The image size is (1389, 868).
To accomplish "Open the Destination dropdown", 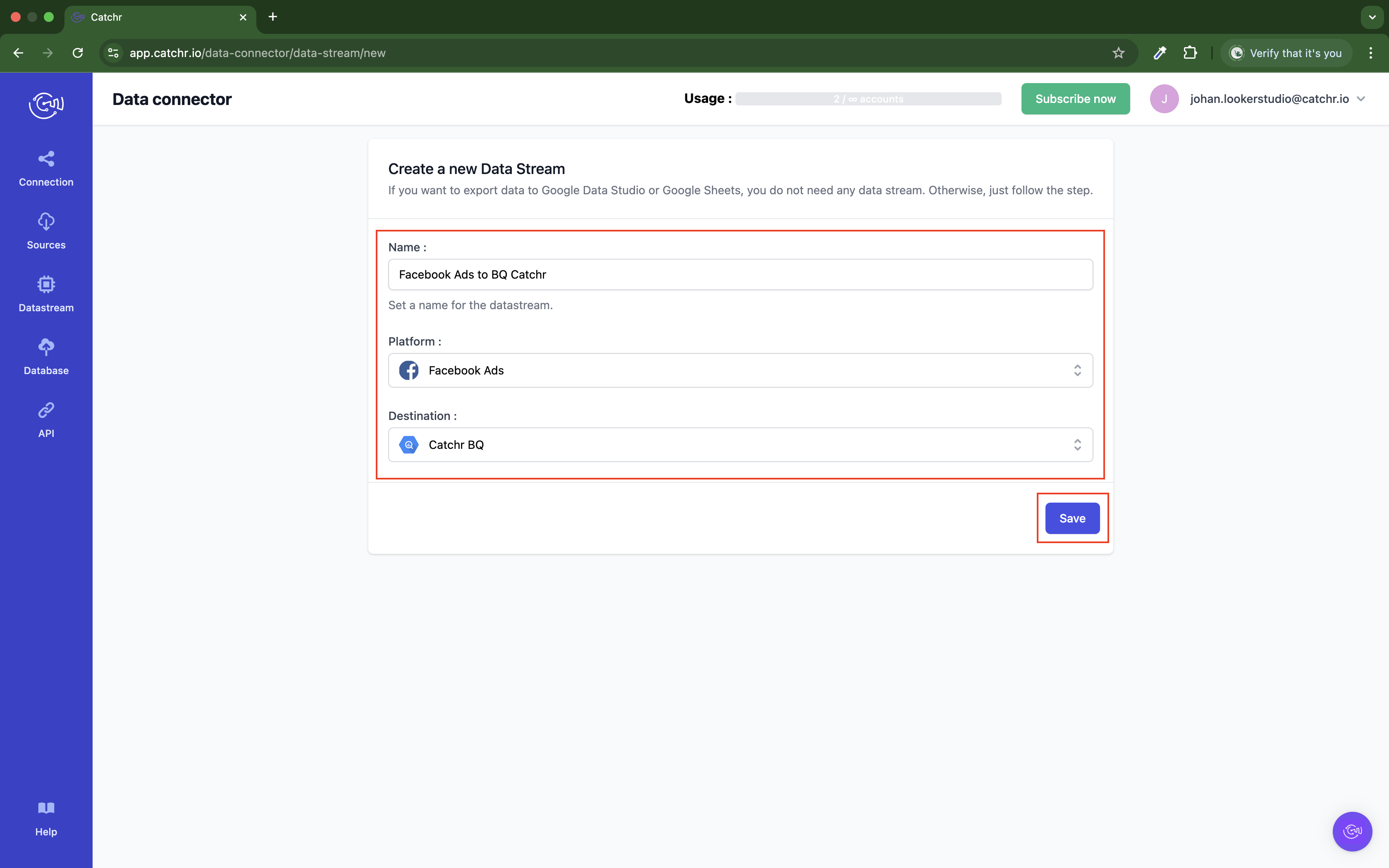I will coord(740,445).
